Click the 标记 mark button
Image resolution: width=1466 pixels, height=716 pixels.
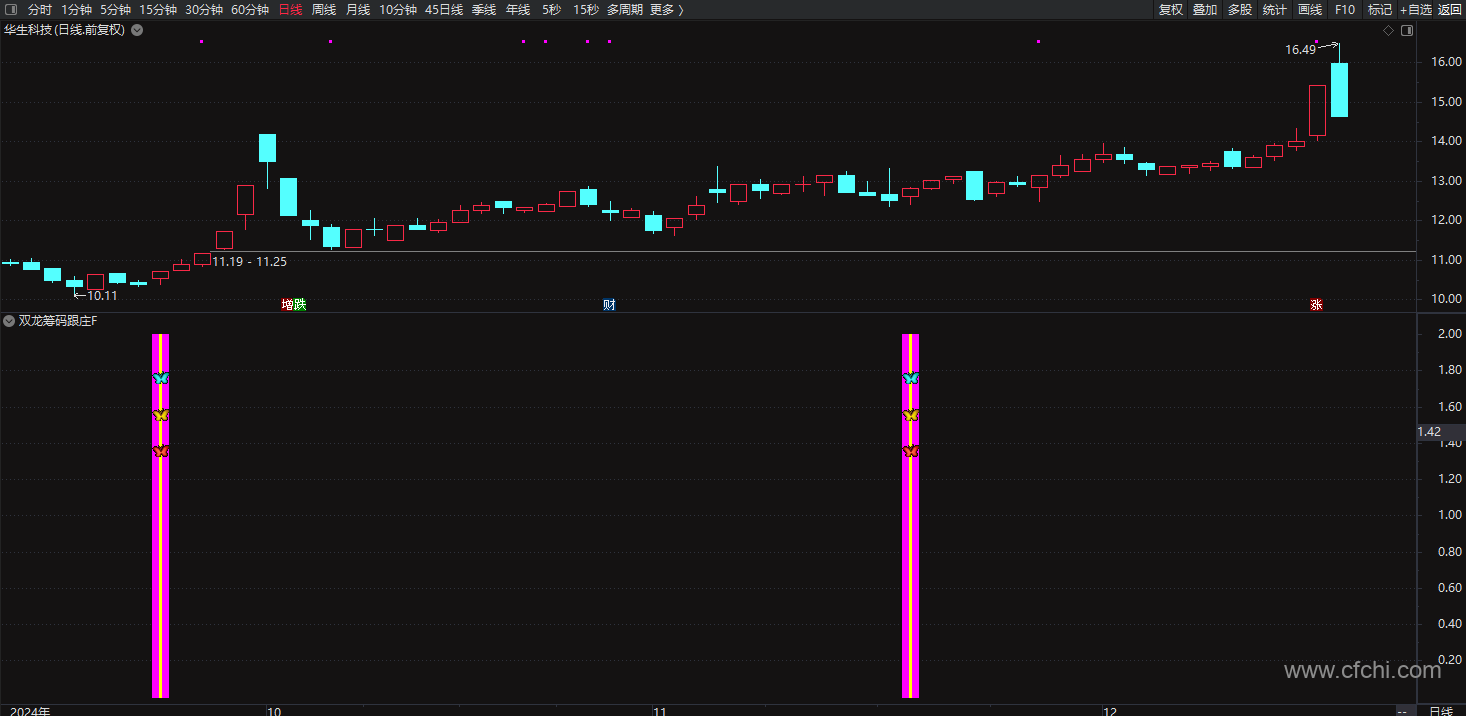tap(1380, 9)
